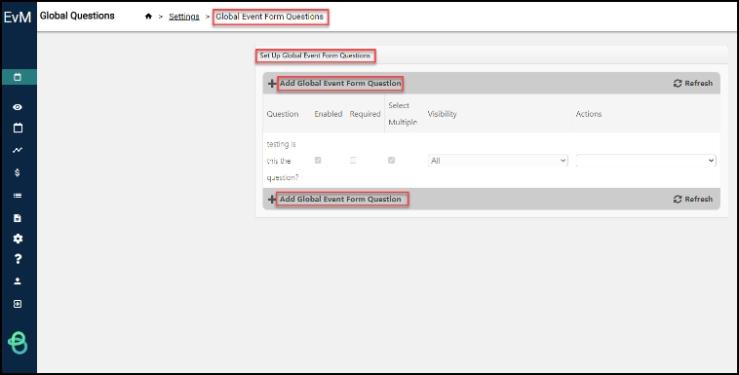Click the 'testing is this the question?' cell
This screenshot has width=739, height=375.
pos(282,161)
